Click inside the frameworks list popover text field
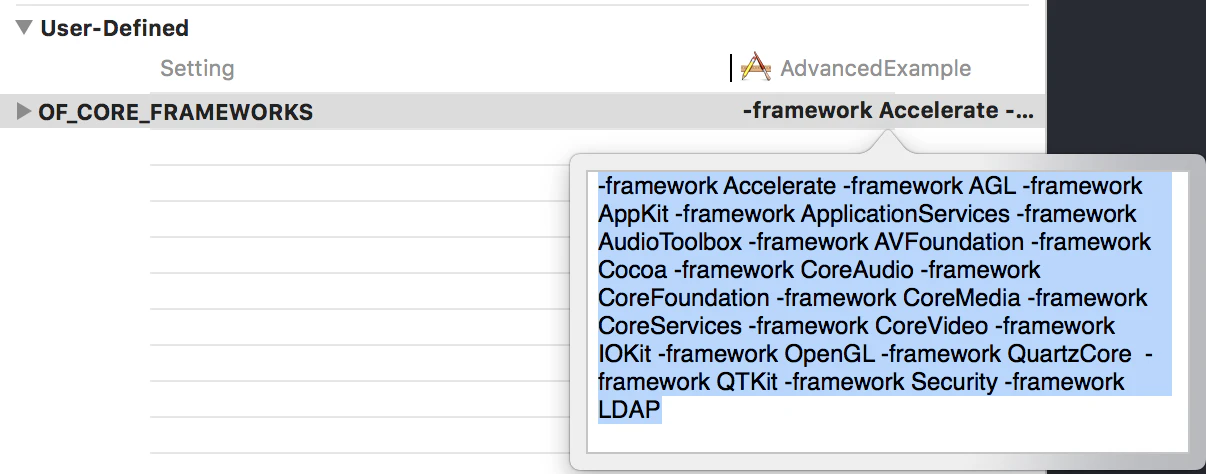 887,312
